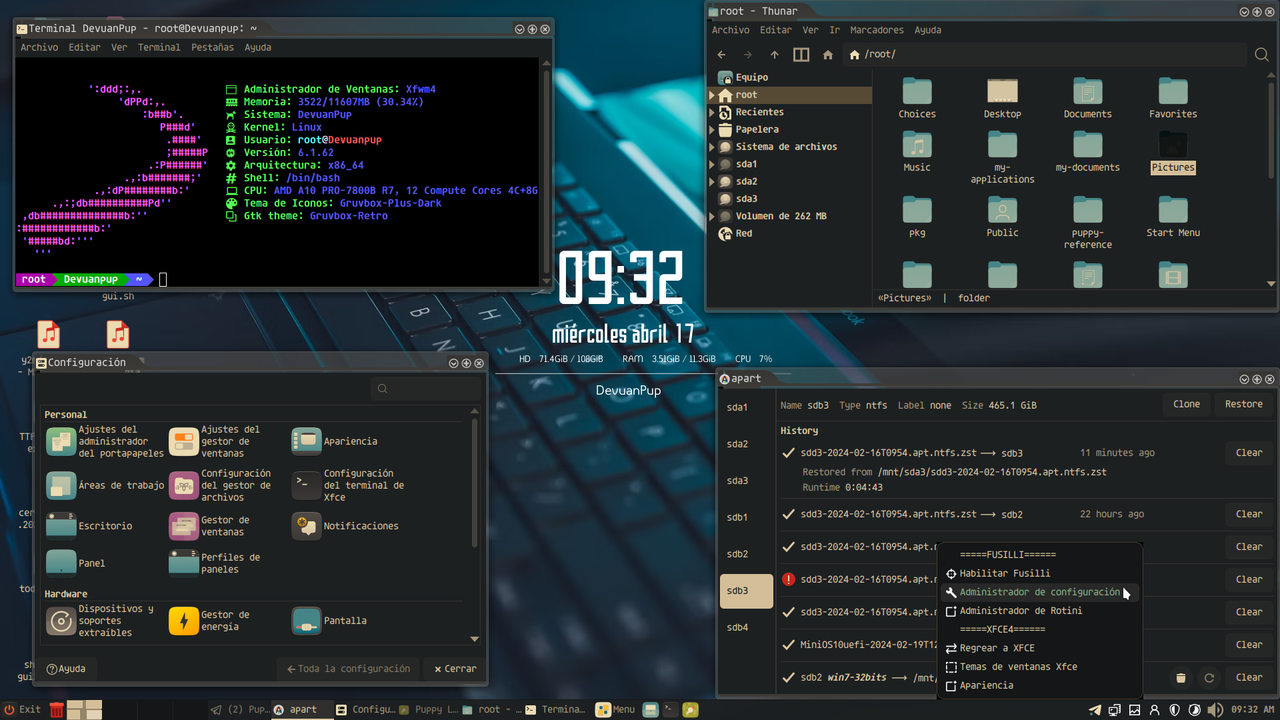The image size is (1280, 720).
Task: Open Pantalla settings
Action: pos(330,621)
